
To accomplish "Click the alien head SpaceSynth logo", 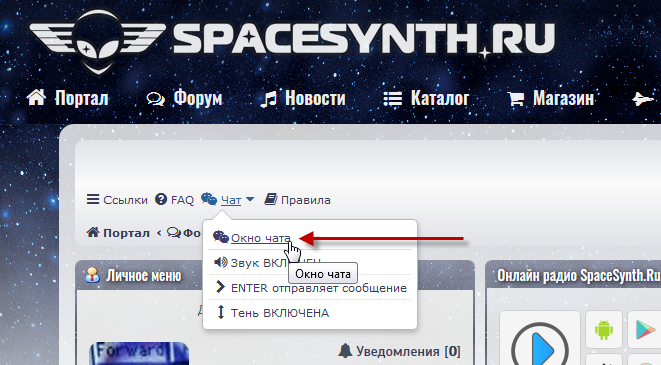I will point(98,42).
